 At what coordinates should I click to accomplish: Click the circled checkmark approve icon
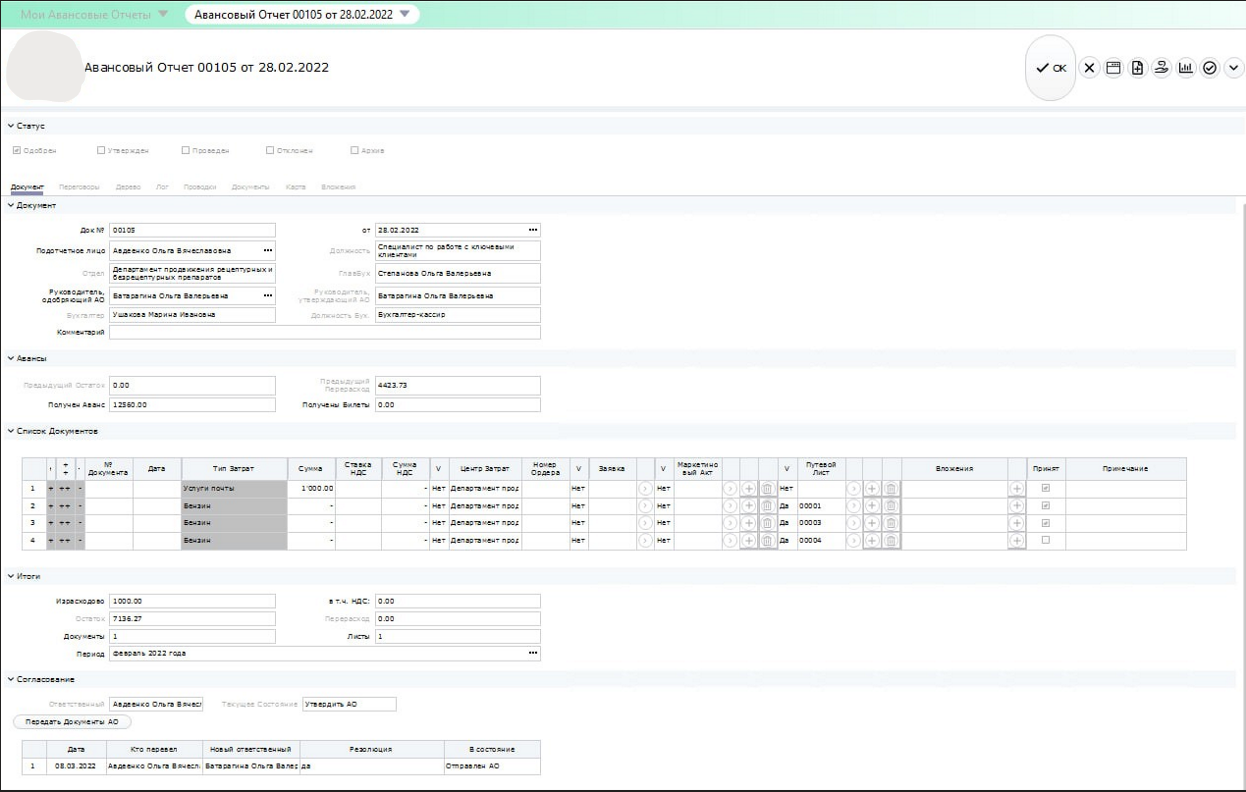pos(1209,68)
